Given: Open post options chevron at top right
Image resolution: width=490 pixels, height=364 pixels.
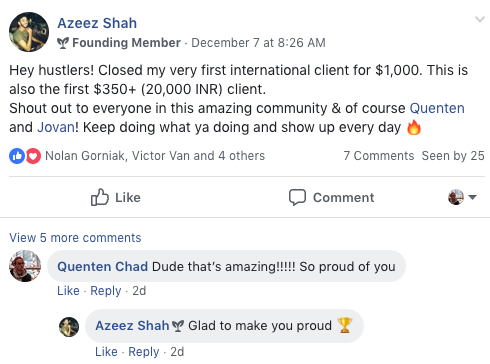Looking at the screenshot, I should [480, 19].
